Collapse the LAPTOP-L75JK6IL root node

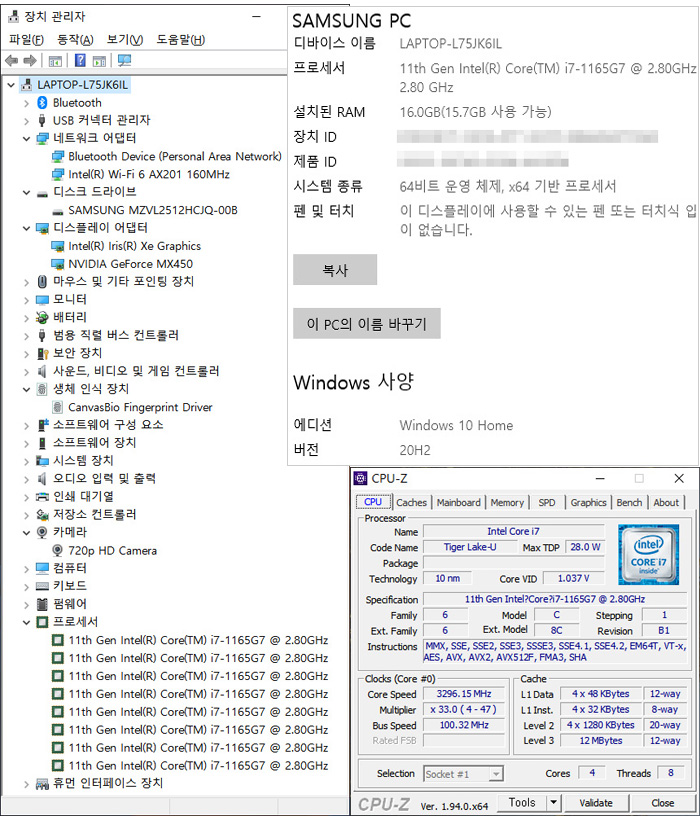click(x=11, y=85)
